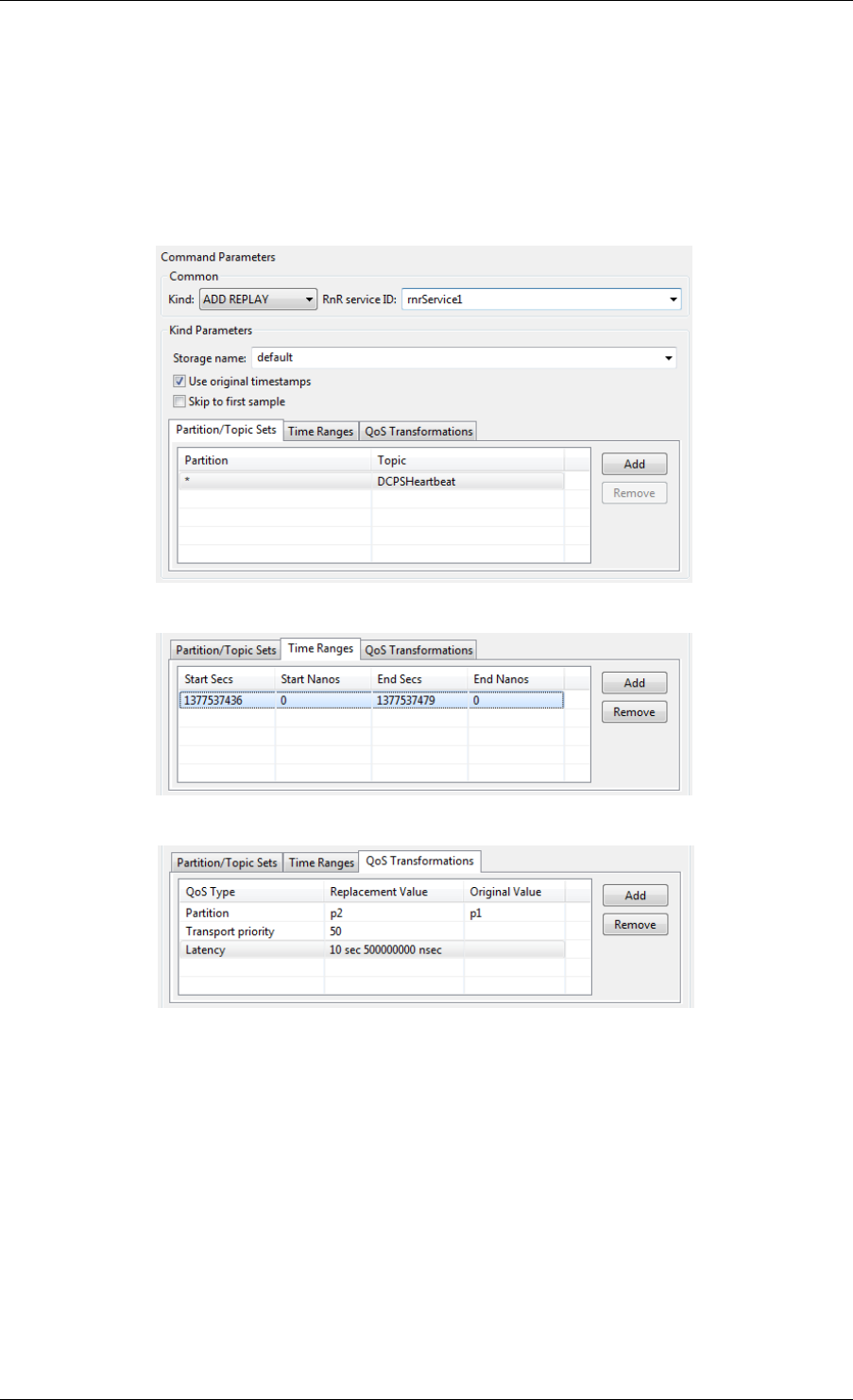Click Remove beside the QoS Transformations table
The height and width of the screenshot is (1400, 853).
pos(636,925)
